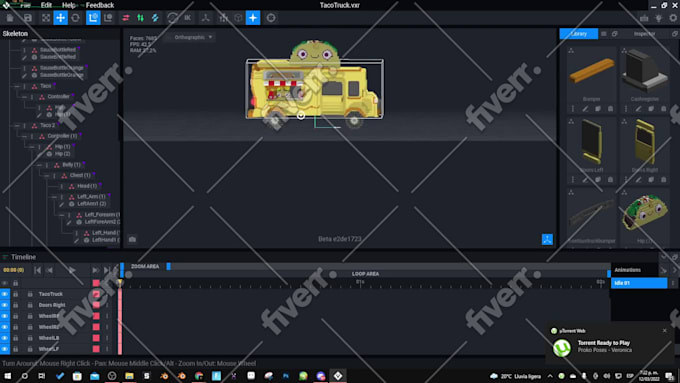This screenshot has width=680, height=383.
Task: Select the Rotate tool in toolbar
Action: (75, 18)
